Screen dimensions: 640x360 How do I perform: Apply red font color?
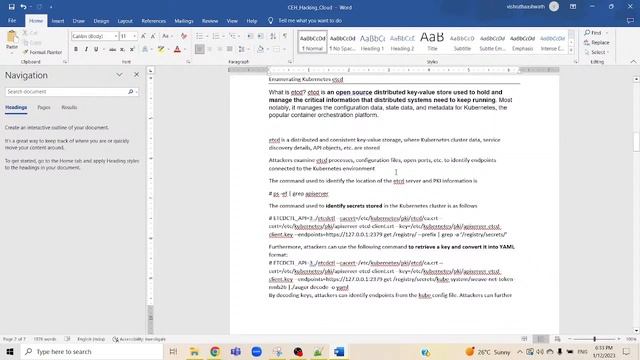pyautogui.click(x=177, y=49)
